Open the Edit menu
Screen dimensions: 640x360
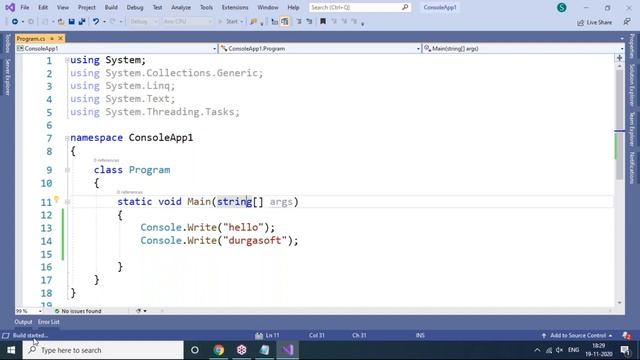43,7
